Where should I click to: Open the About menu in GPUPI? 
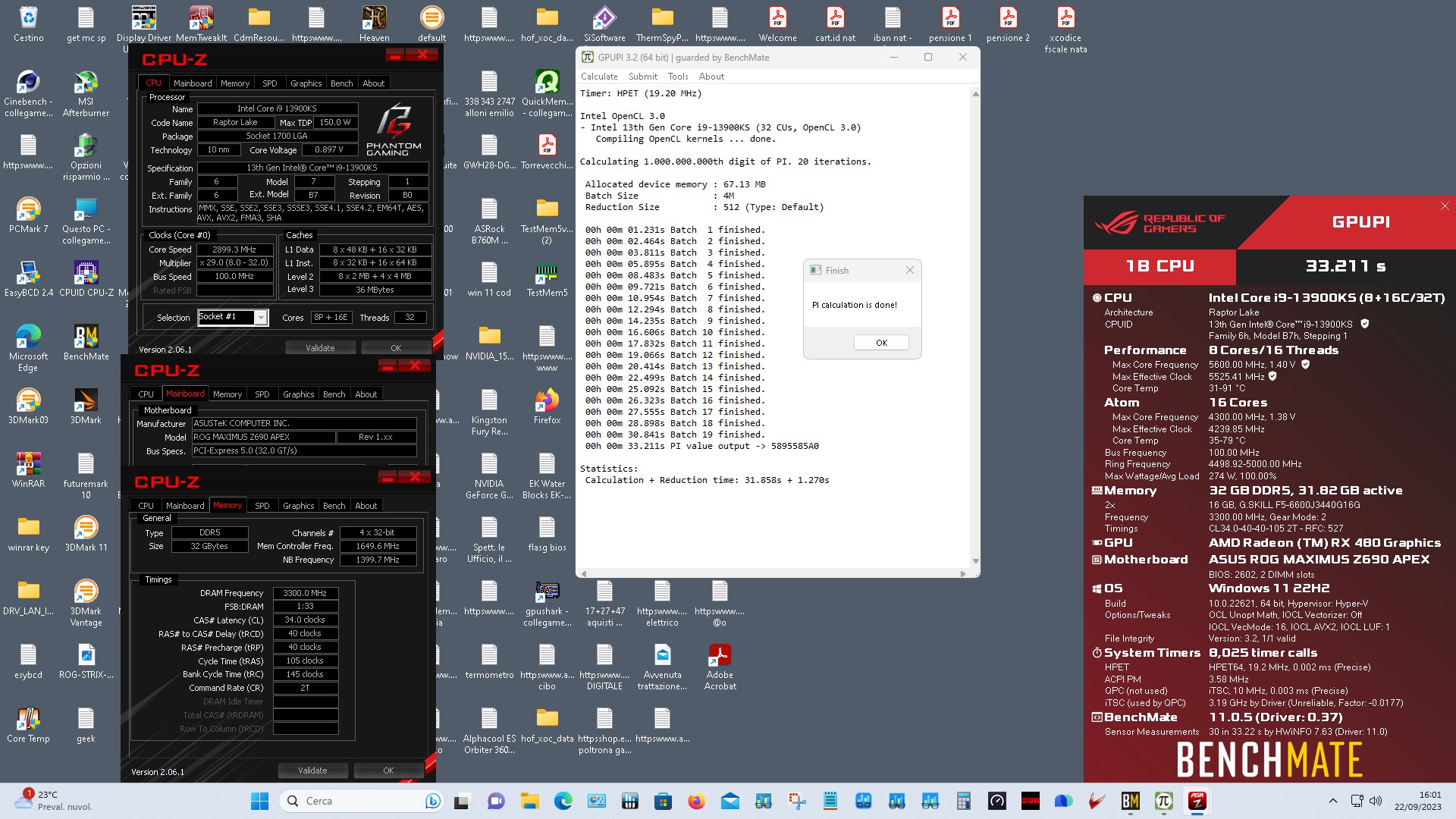tap(711, 77)
